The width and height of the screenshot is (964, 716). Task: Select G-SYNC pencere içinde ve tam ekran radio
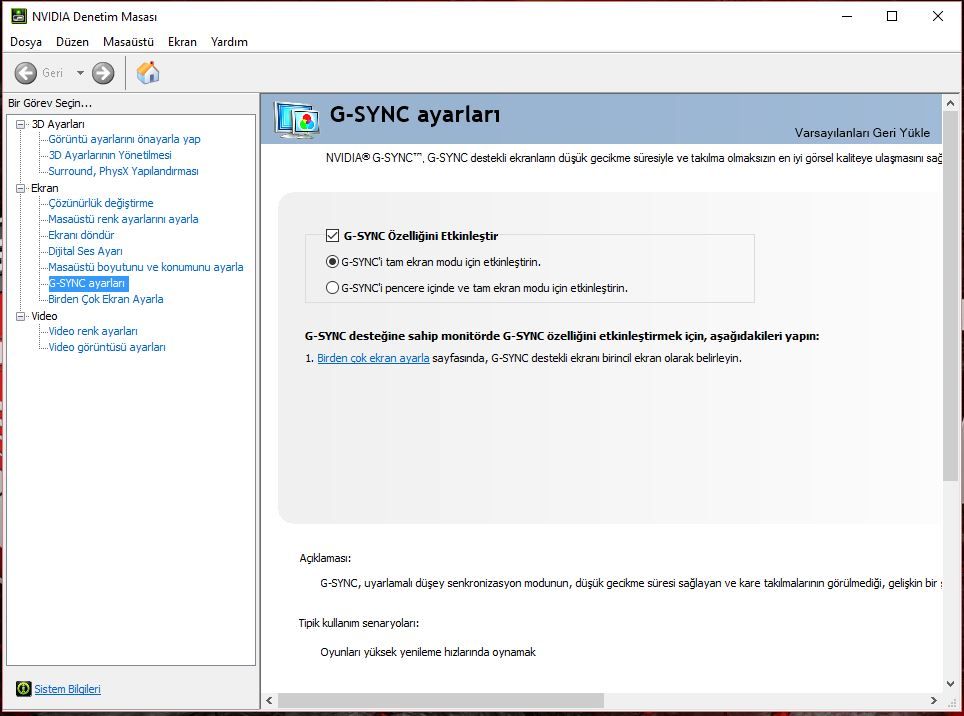tap(332, 288)
